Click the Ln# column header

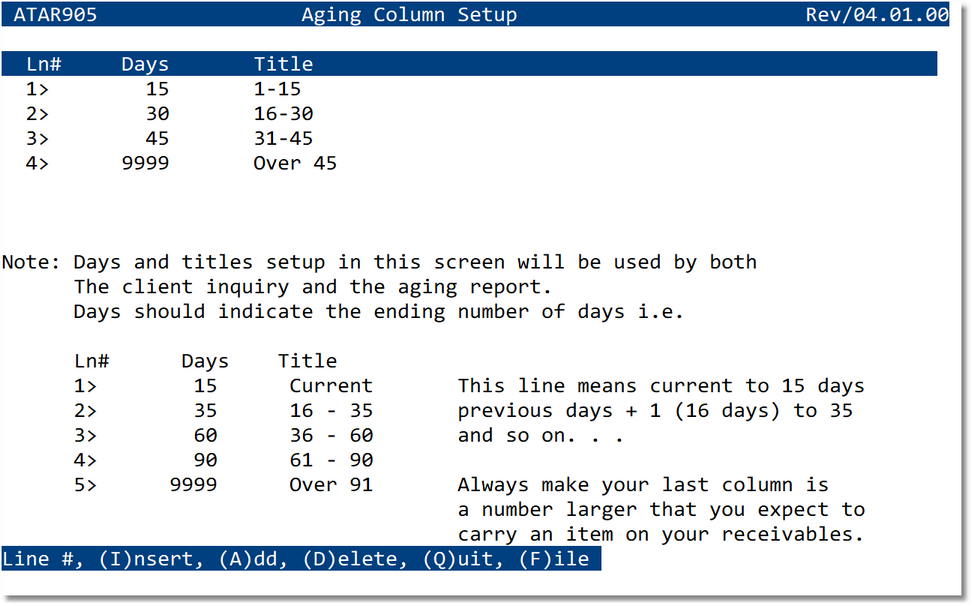[44, 63]
